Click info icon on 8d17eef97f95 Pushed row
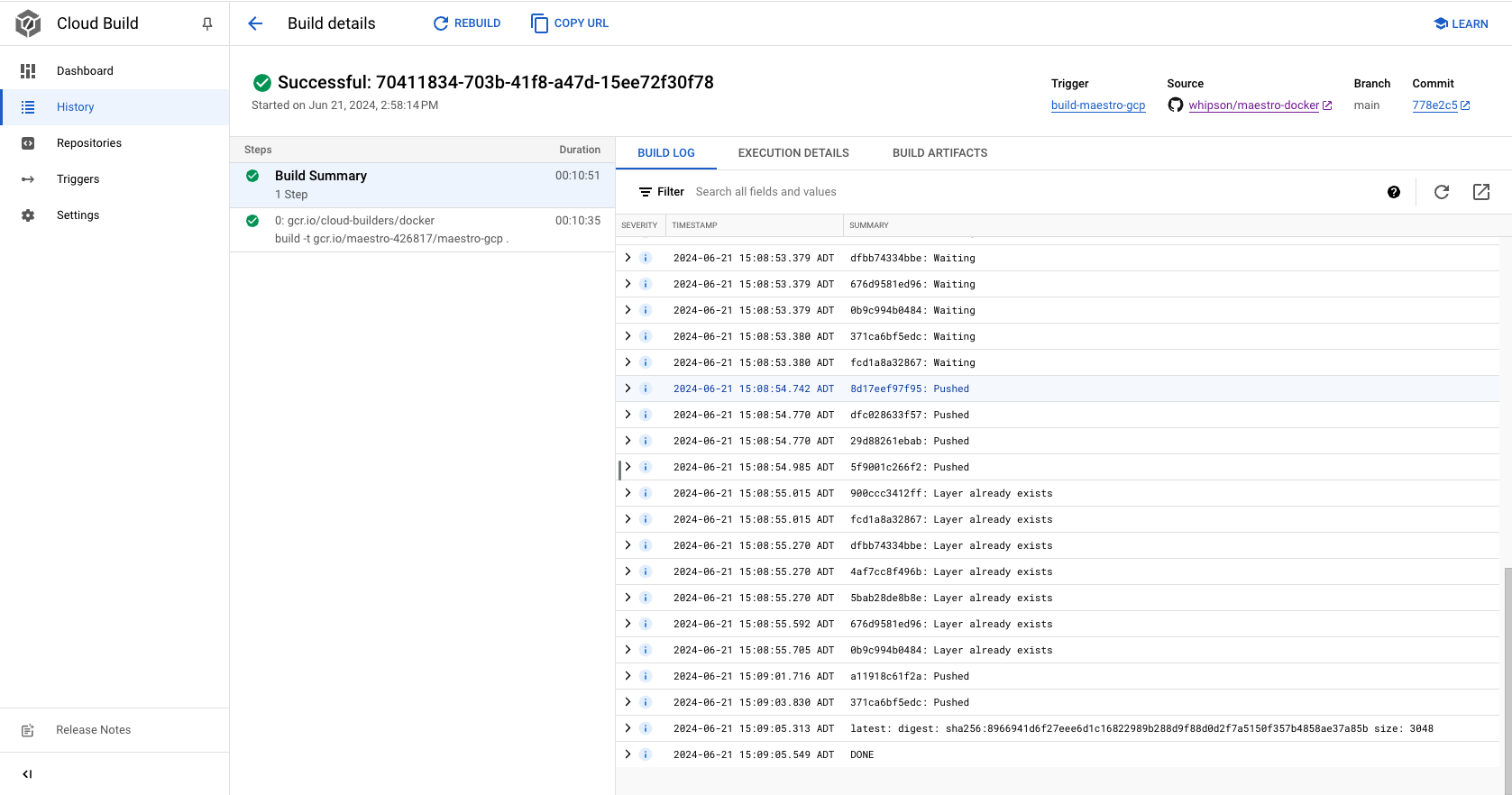Viewport: 1512px width, 795px height. 646,388
